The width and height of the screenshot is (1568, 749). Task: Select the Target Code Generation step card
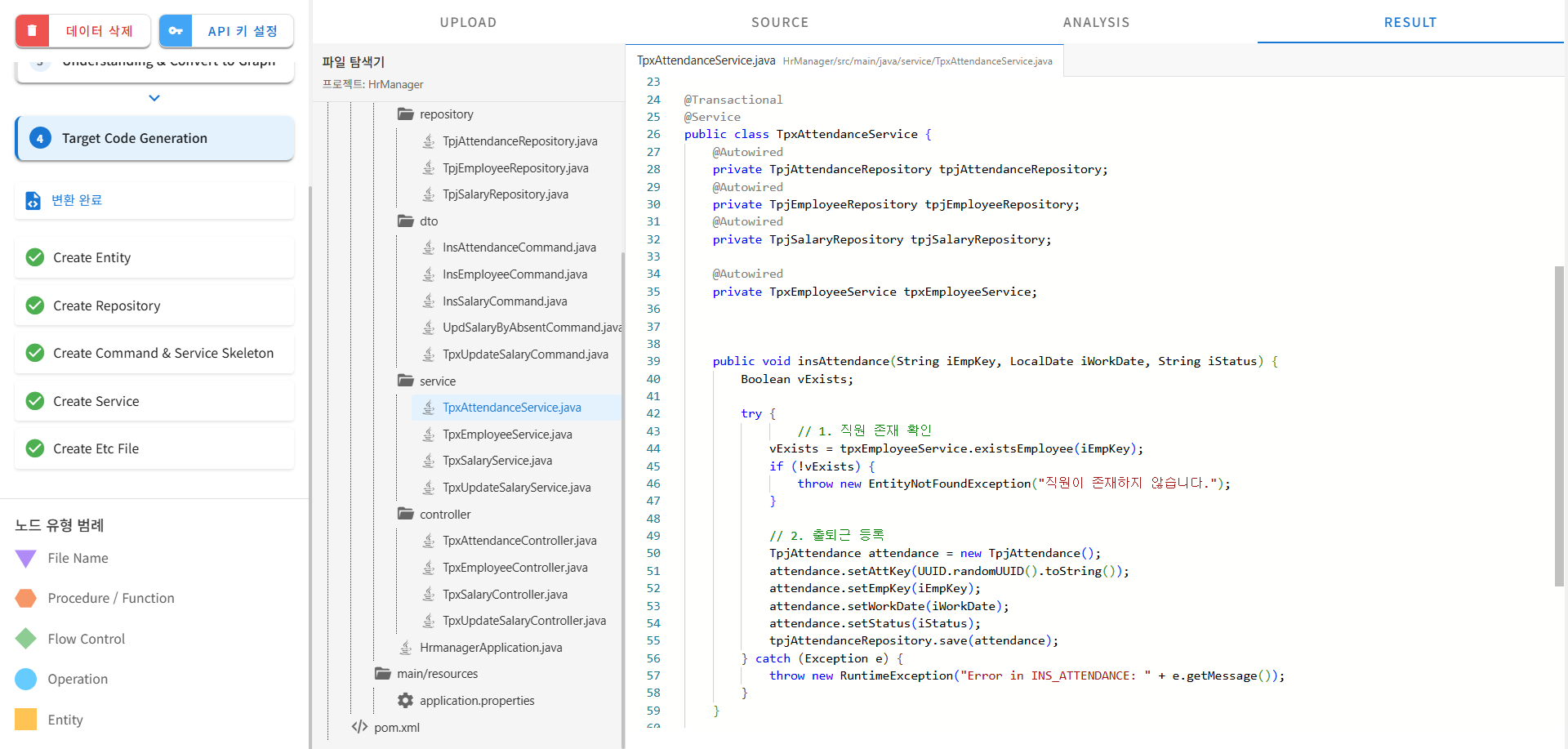(154, 138)
